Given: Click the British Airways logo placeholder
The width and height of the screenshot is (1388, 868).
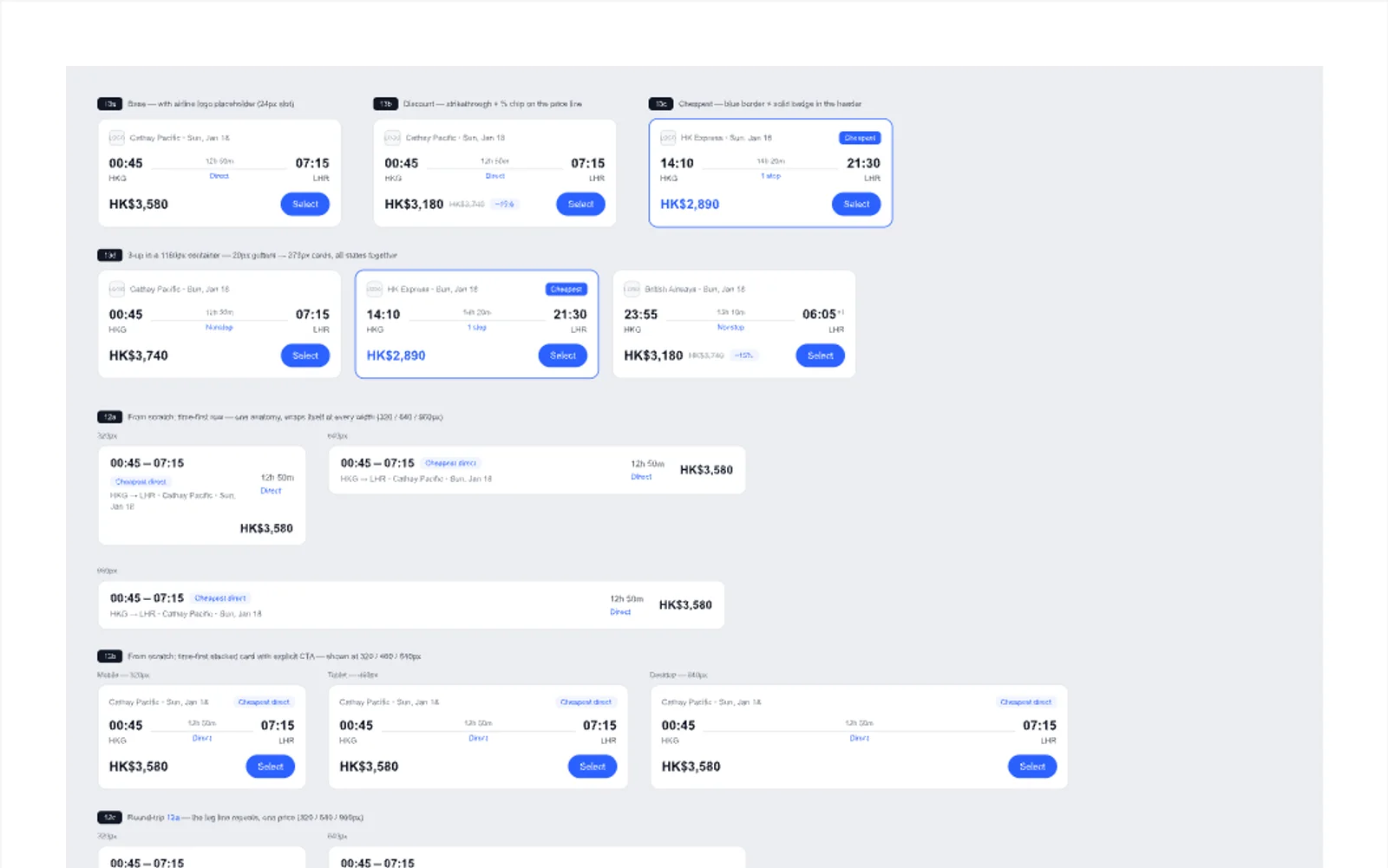Looking at the screenshot, I should [x=632, y=289].
